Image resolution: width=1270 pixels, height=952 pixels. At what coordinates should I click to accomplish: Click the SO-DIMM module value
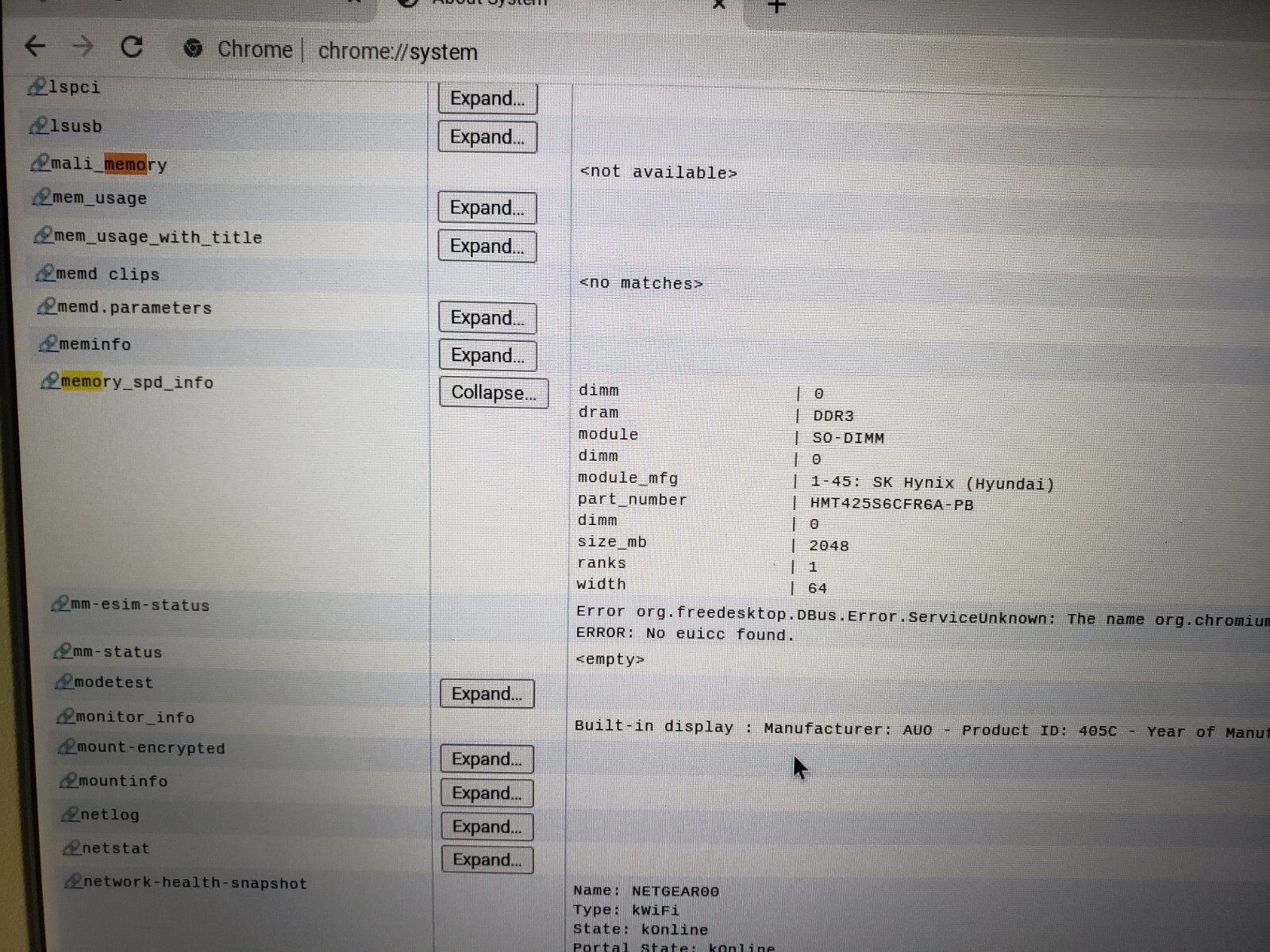coord(848,438)
